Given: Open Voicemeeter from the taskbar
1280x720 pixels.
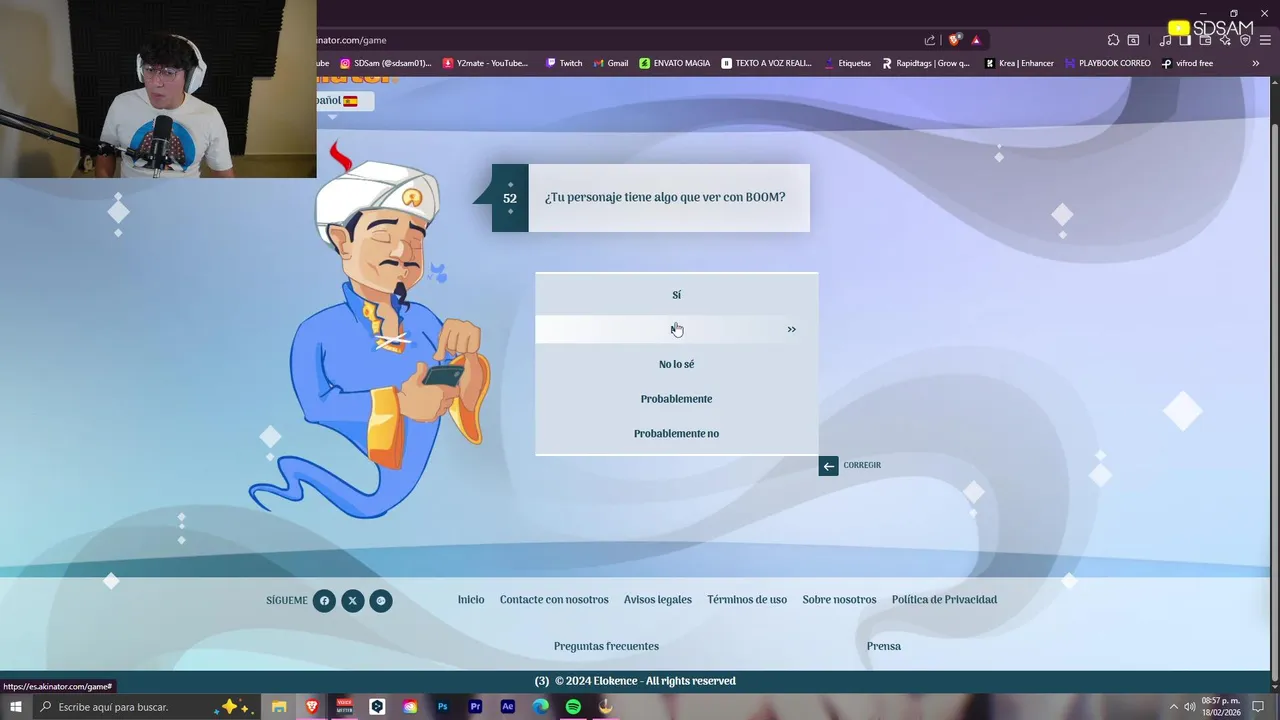Looking at the screenshot, I should click(344, 707).
